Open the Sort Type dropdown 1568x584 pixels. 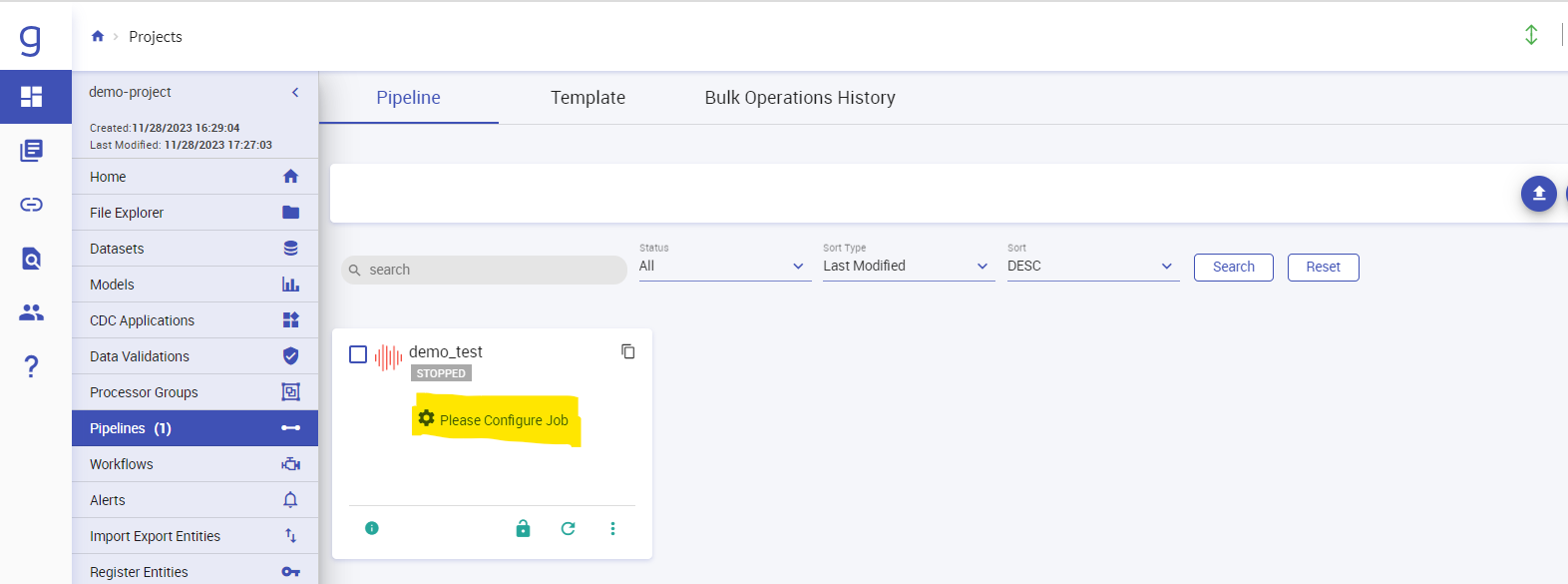point(907,267)
